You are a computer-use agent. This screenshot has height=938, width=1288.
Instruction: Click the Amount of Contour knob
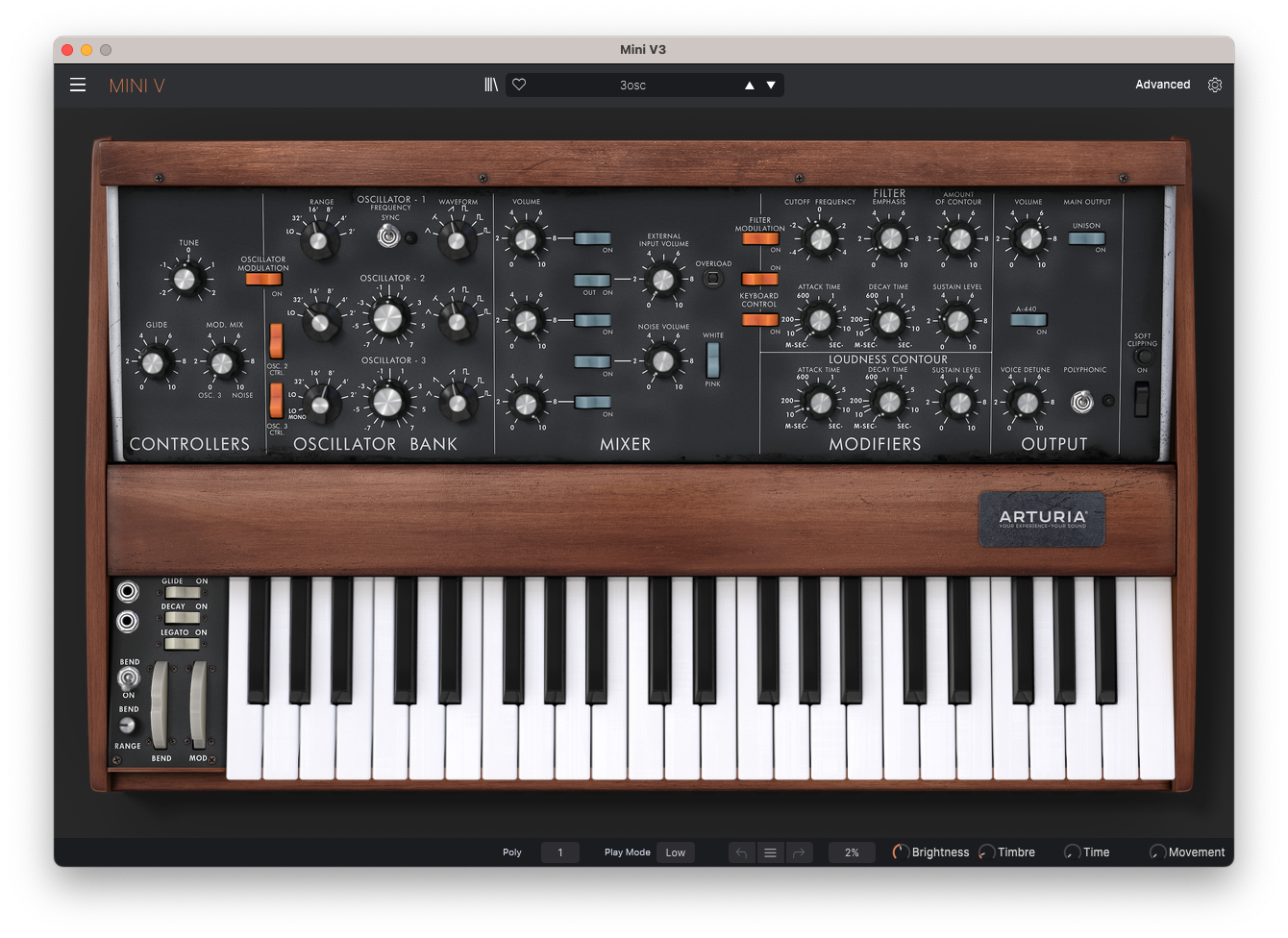click(x=959, y=239)
